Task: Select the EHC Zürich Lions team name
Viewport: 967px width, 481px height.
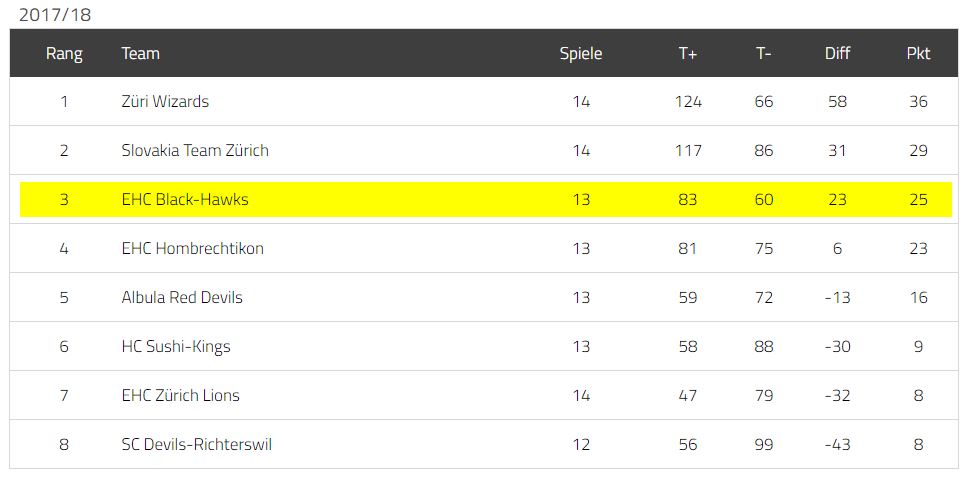Action: pyautogui.click(x=180, y=395)
